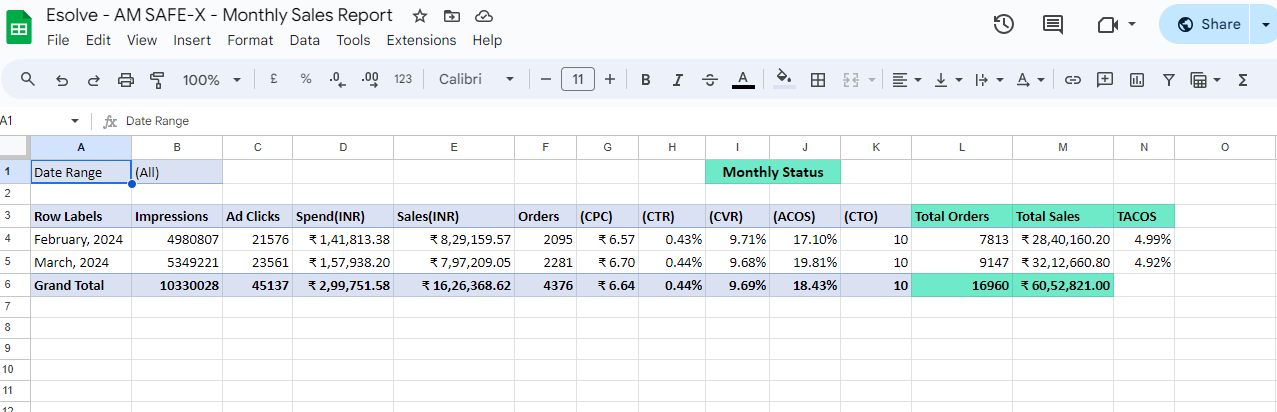Select the February, 2024 cell
This screenshot has width=1277, height=412.
(81, 239)
